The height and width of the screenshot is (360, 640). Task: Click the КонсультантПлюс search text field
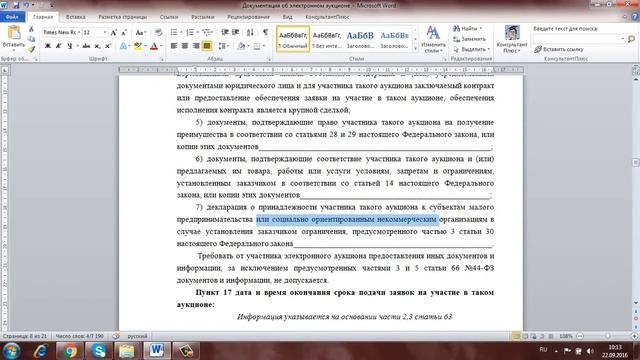pos(579,39)
